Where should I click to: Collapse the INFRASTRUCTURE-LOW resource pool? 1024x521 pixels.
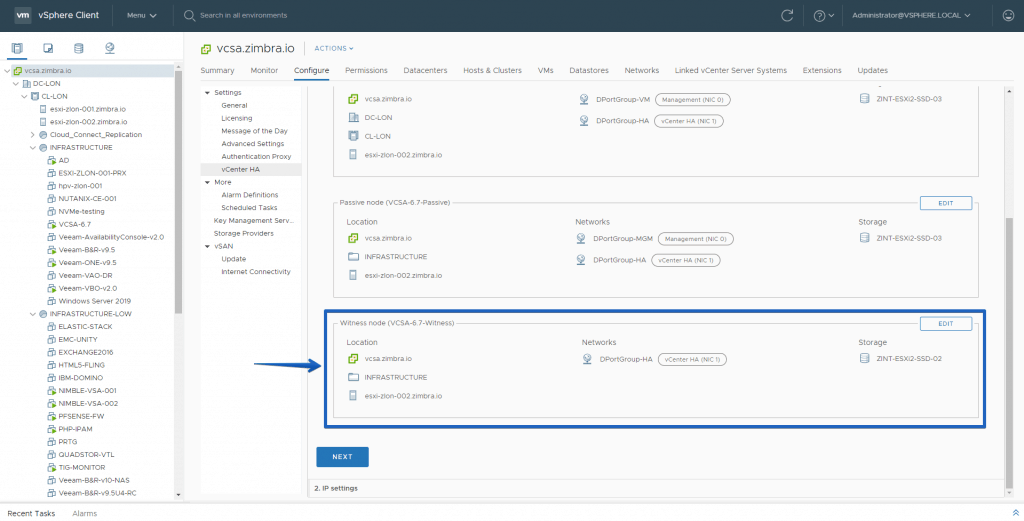pos(33,313)
